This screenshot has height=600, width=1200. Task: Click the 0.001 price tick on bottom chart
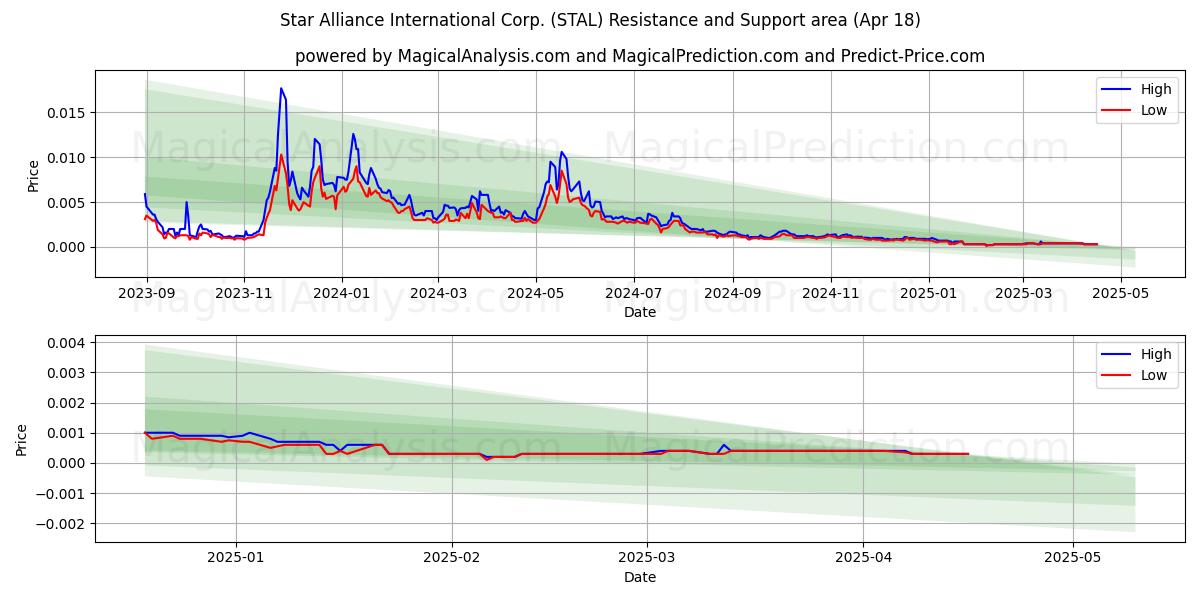68,433
